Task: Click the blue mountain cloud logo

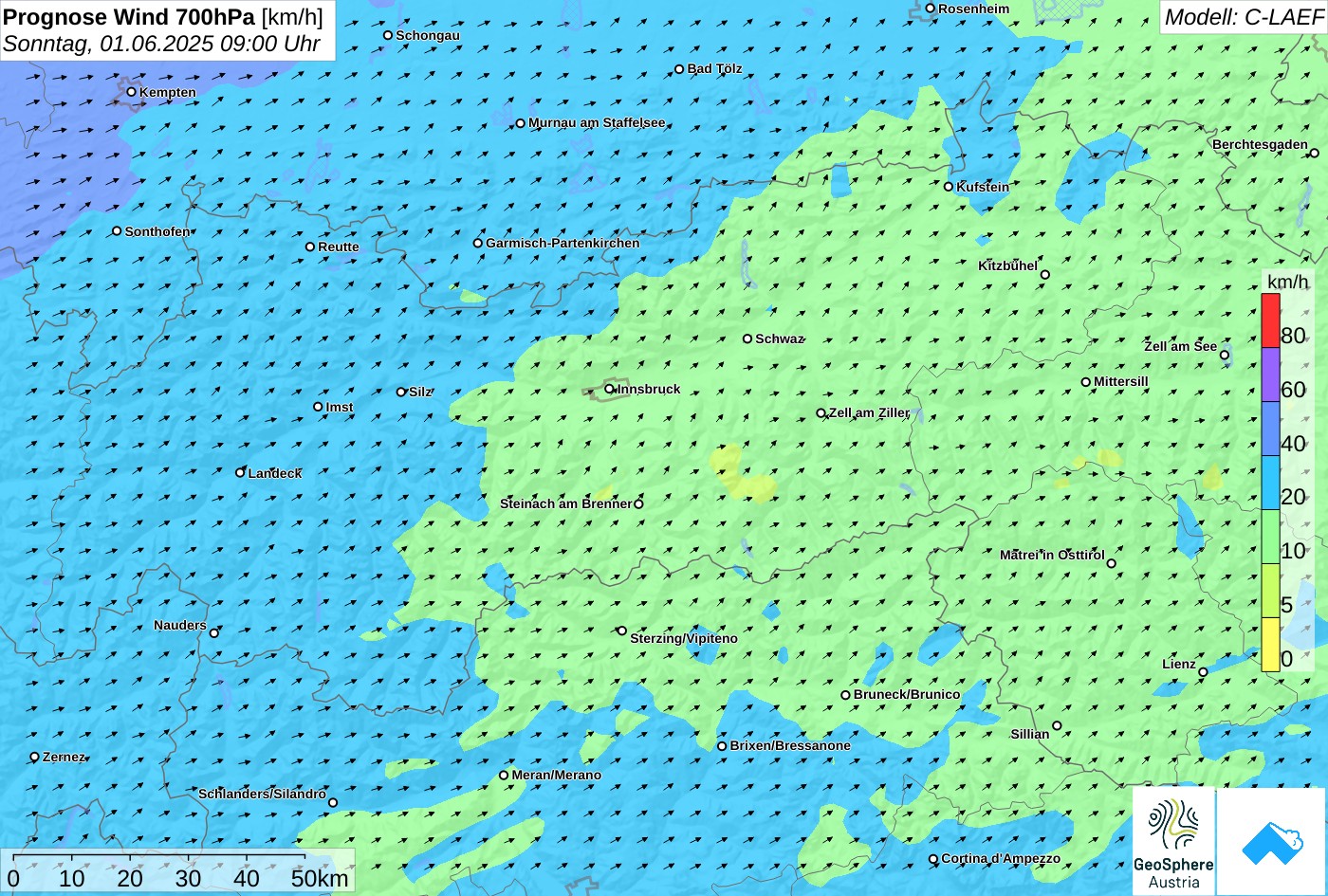Action: [1271, 842]
